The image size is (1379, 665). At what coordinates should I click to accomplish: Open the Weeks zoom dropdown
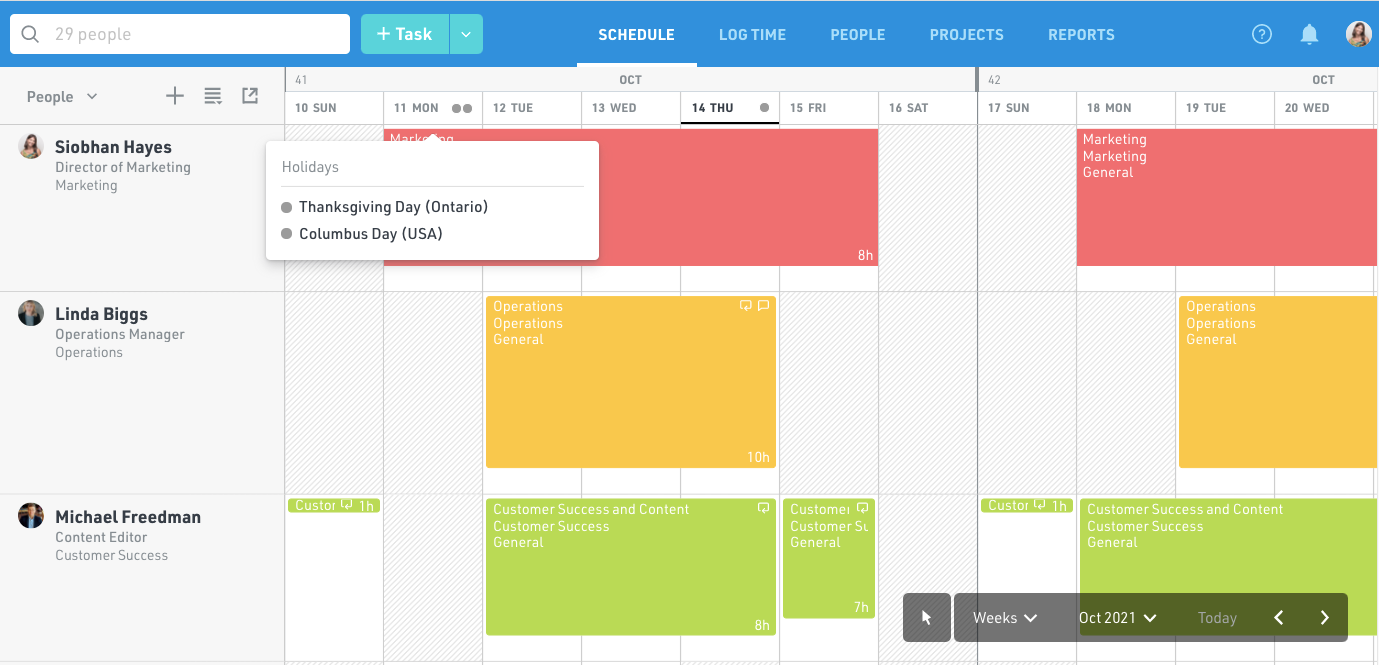point(1005,618)
